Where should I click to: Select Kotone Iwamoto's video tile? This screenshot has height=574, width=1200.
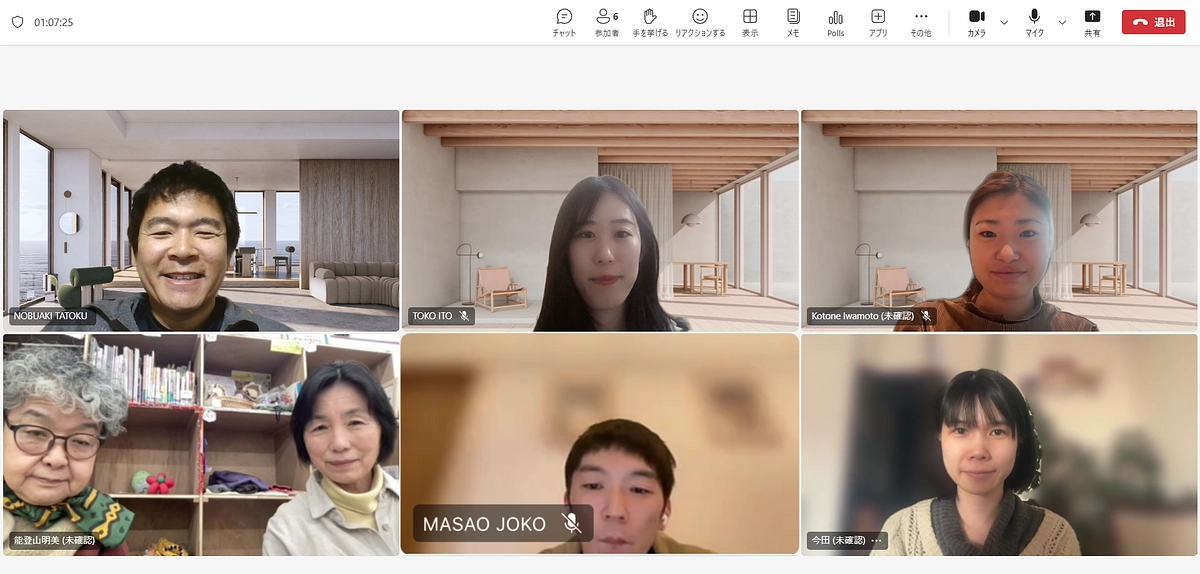point(999,220)
